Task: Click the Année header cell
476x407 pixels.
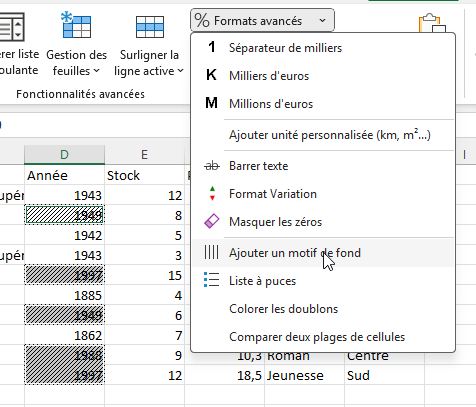Action: (x=64, y=175)
